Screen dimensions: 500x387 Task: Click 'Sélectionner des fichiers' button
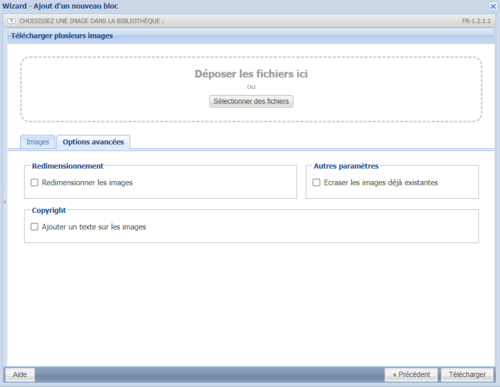[251, 101]
